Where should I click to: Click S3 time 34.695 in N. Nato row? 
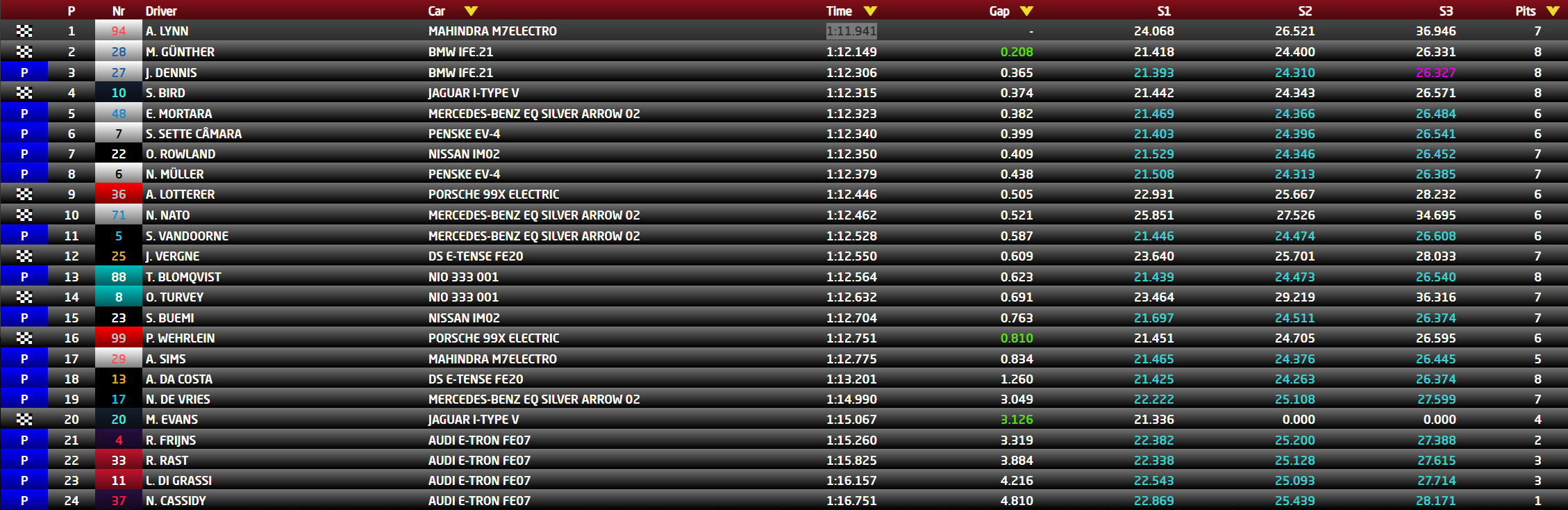[1435, 215]
